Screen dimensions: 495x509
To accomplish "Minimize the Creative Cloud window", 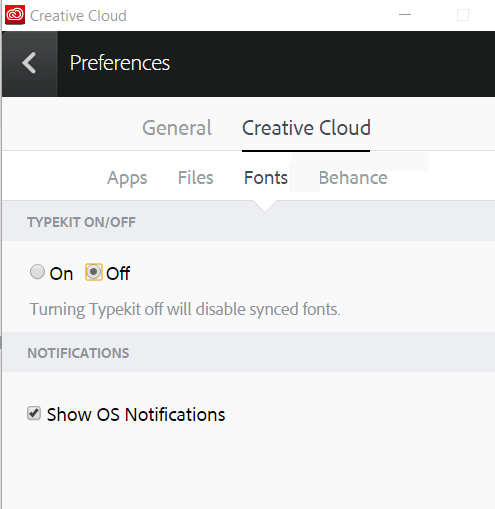I will (405, 15).
